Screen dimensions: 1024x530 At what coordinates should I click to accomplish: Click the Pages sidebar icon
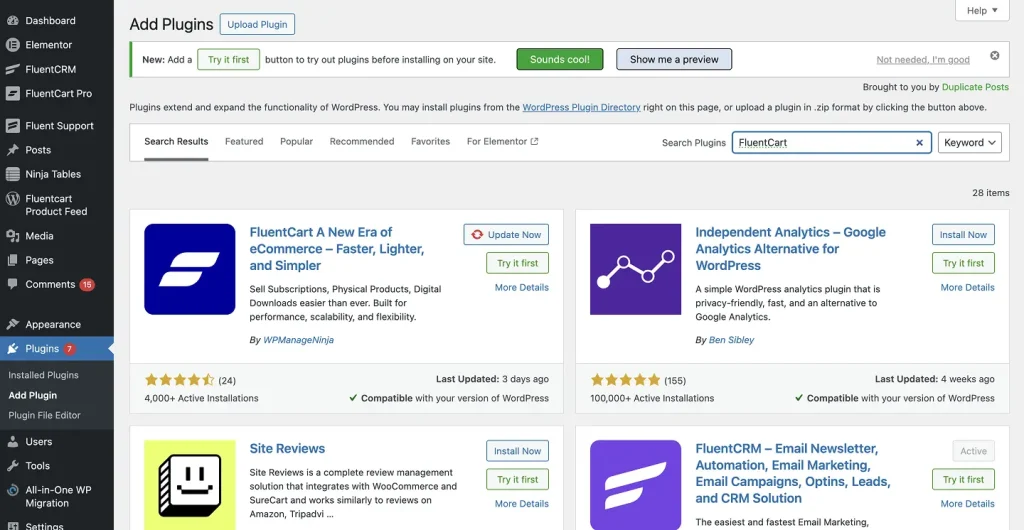click(12, 260)
